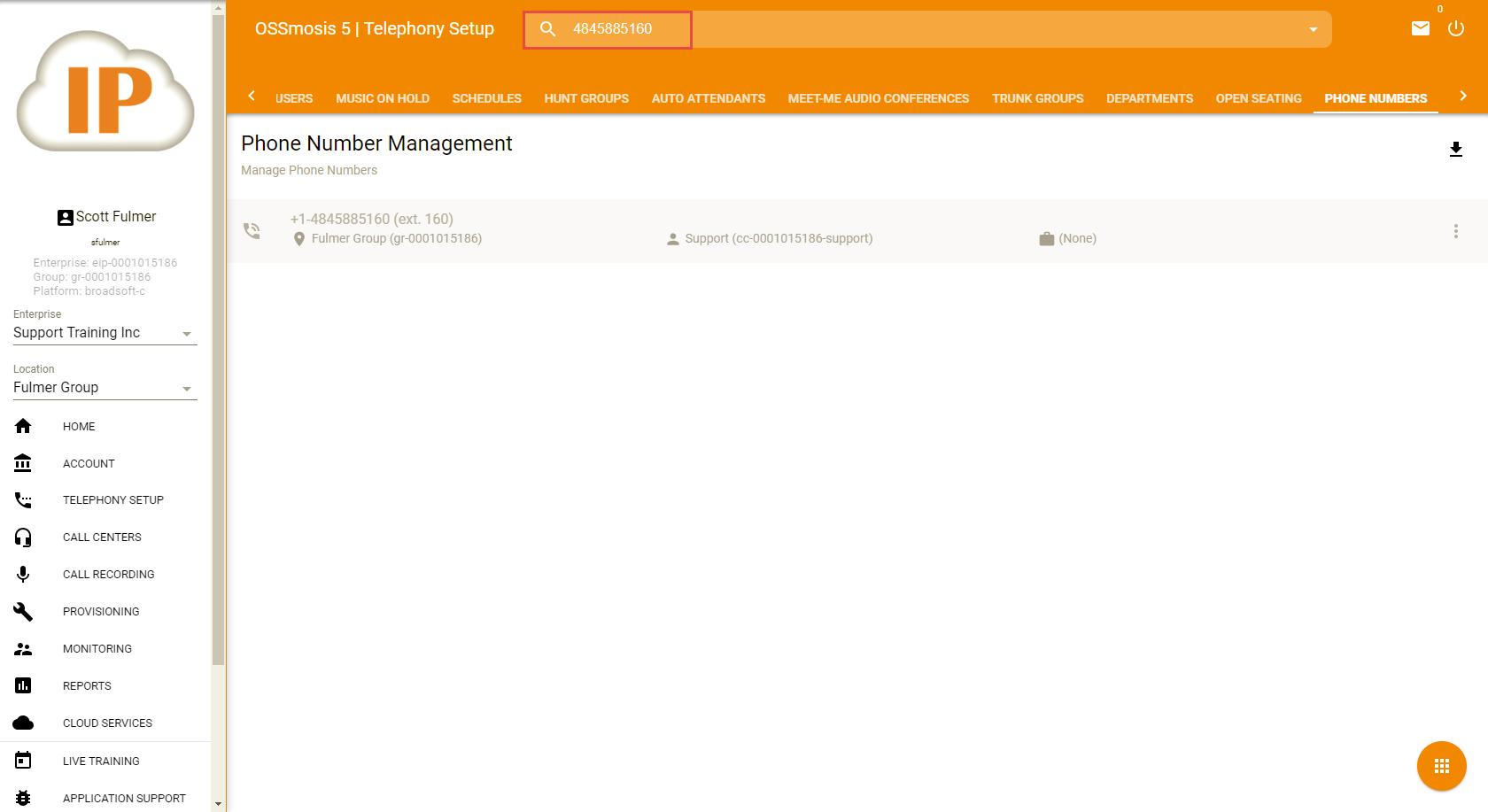Open the orange apps grid button
This screenshot has width=1488, height=812.
1441,766
